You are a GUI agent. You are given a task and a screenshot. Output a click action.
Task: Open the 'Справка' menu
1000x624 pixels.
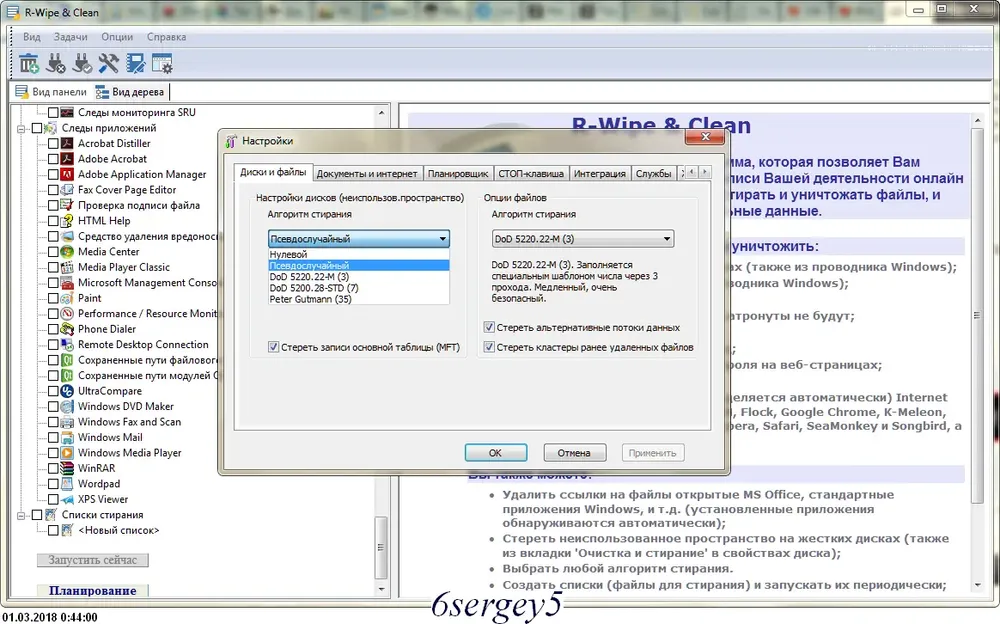click(166, 37)
